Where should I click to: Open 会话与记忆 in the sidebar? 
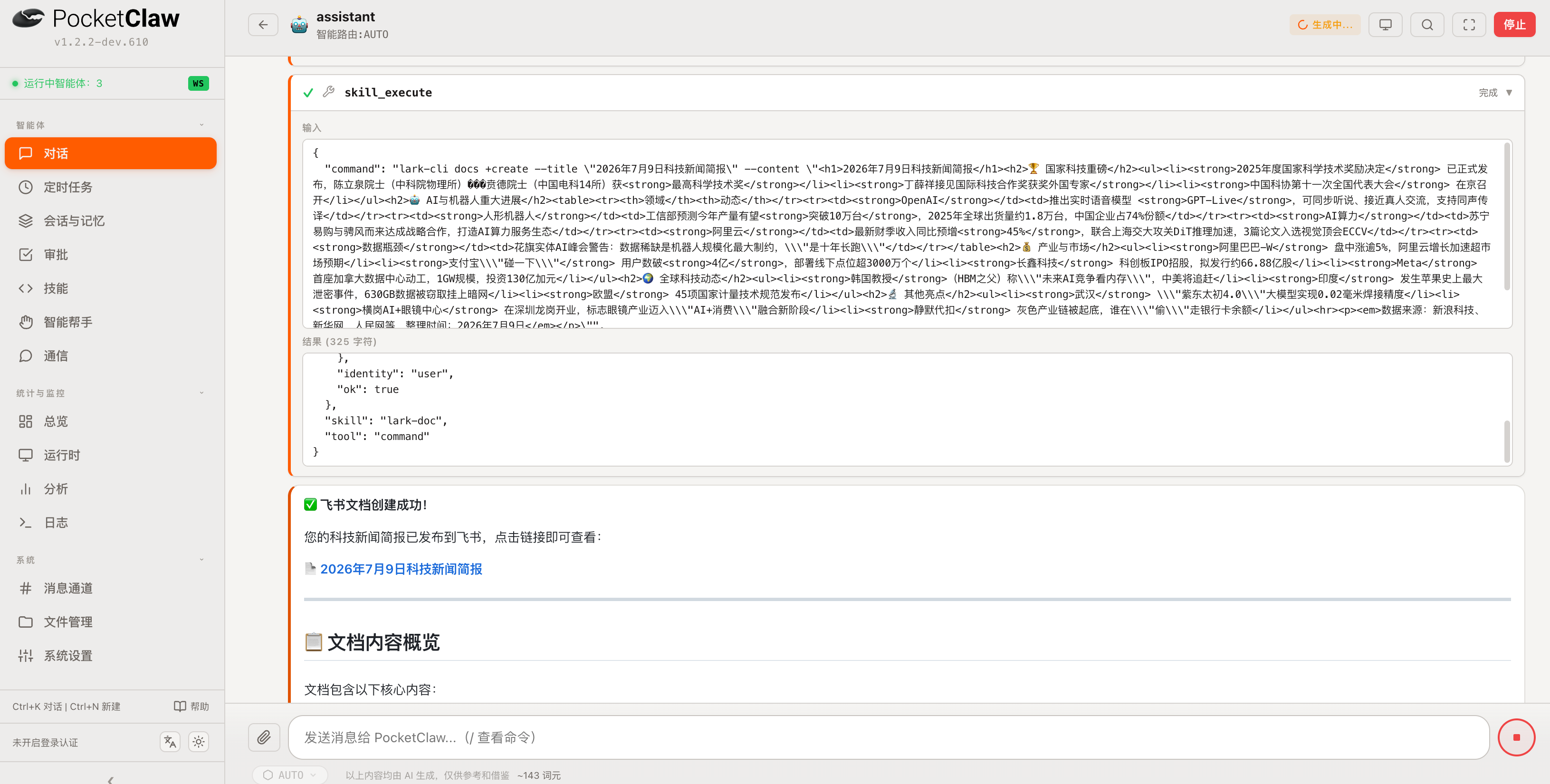pyautogui.click(x=111, y=221)
